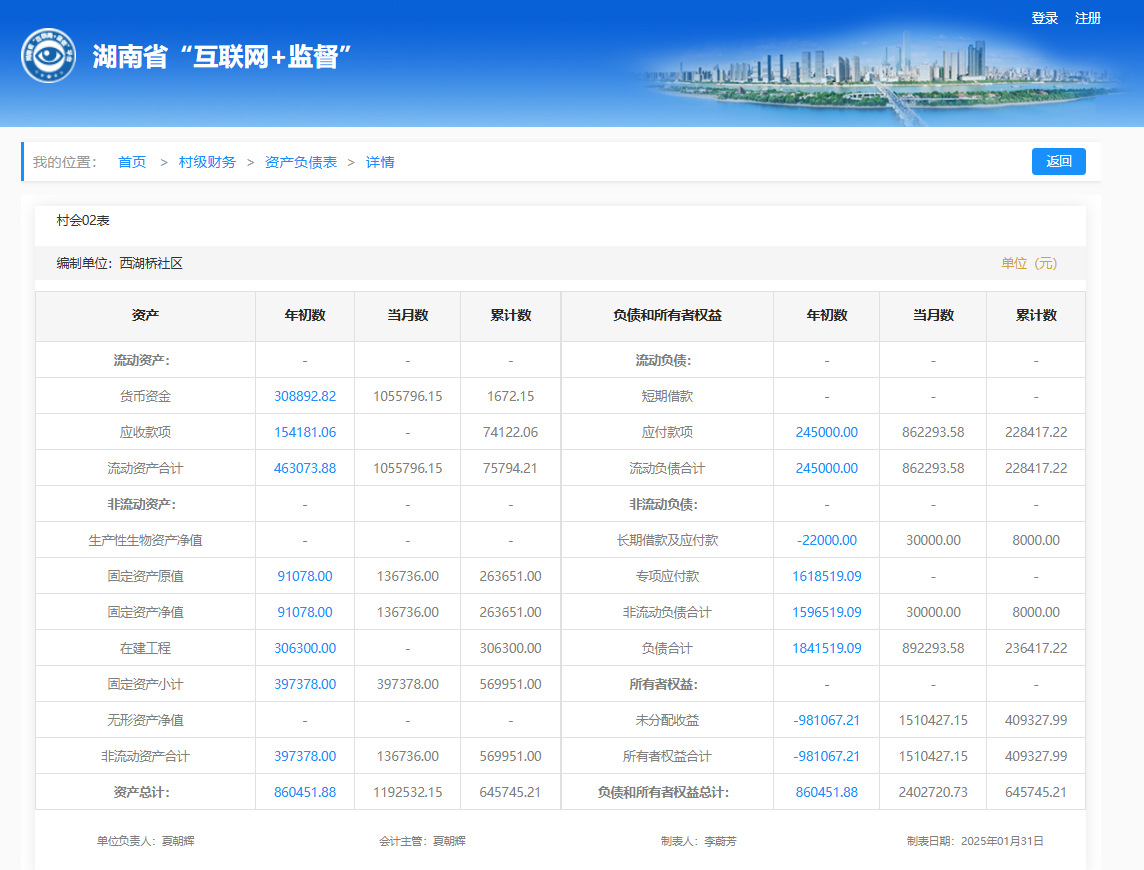The image size is (1144, 870).
Task: Click 应收款项 opening value 154181.06
Action: pyautogui.click(x=305, y=432)
